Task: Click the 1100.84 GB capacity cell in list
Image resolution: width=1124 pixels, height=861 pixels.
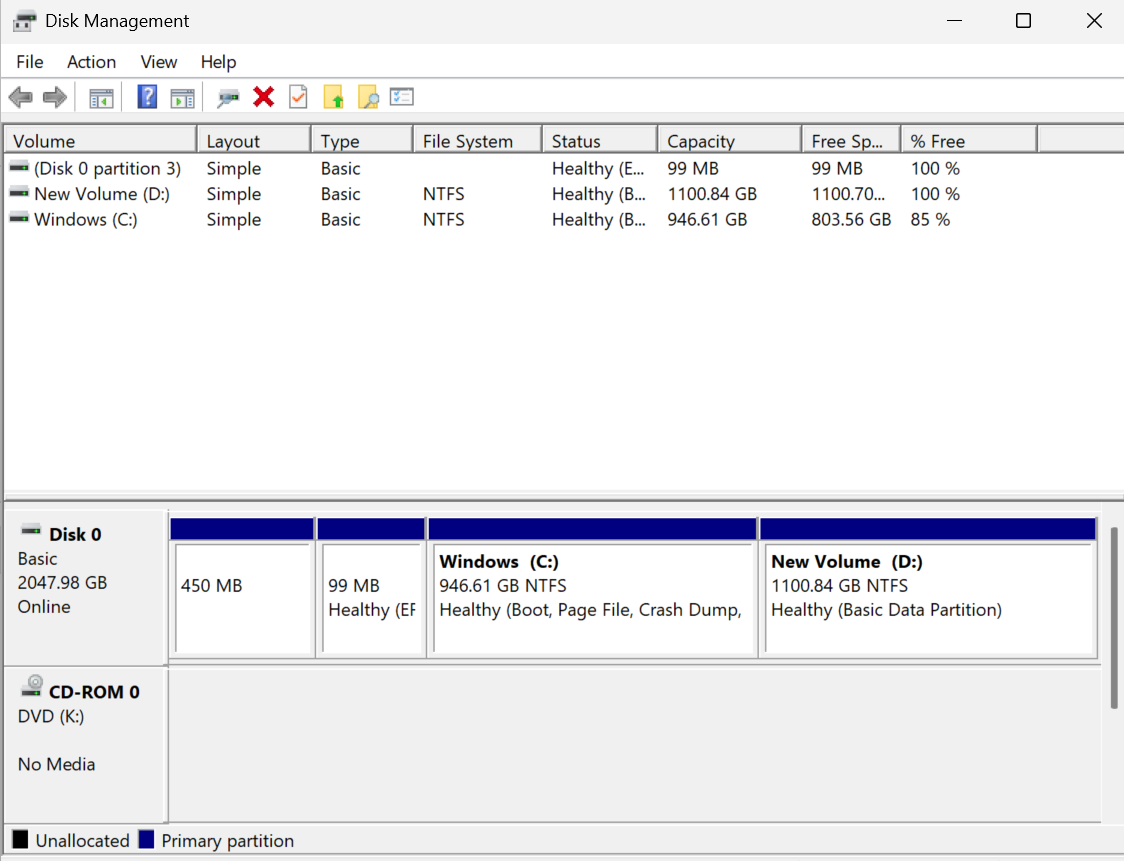Action: tap(712, 194)
